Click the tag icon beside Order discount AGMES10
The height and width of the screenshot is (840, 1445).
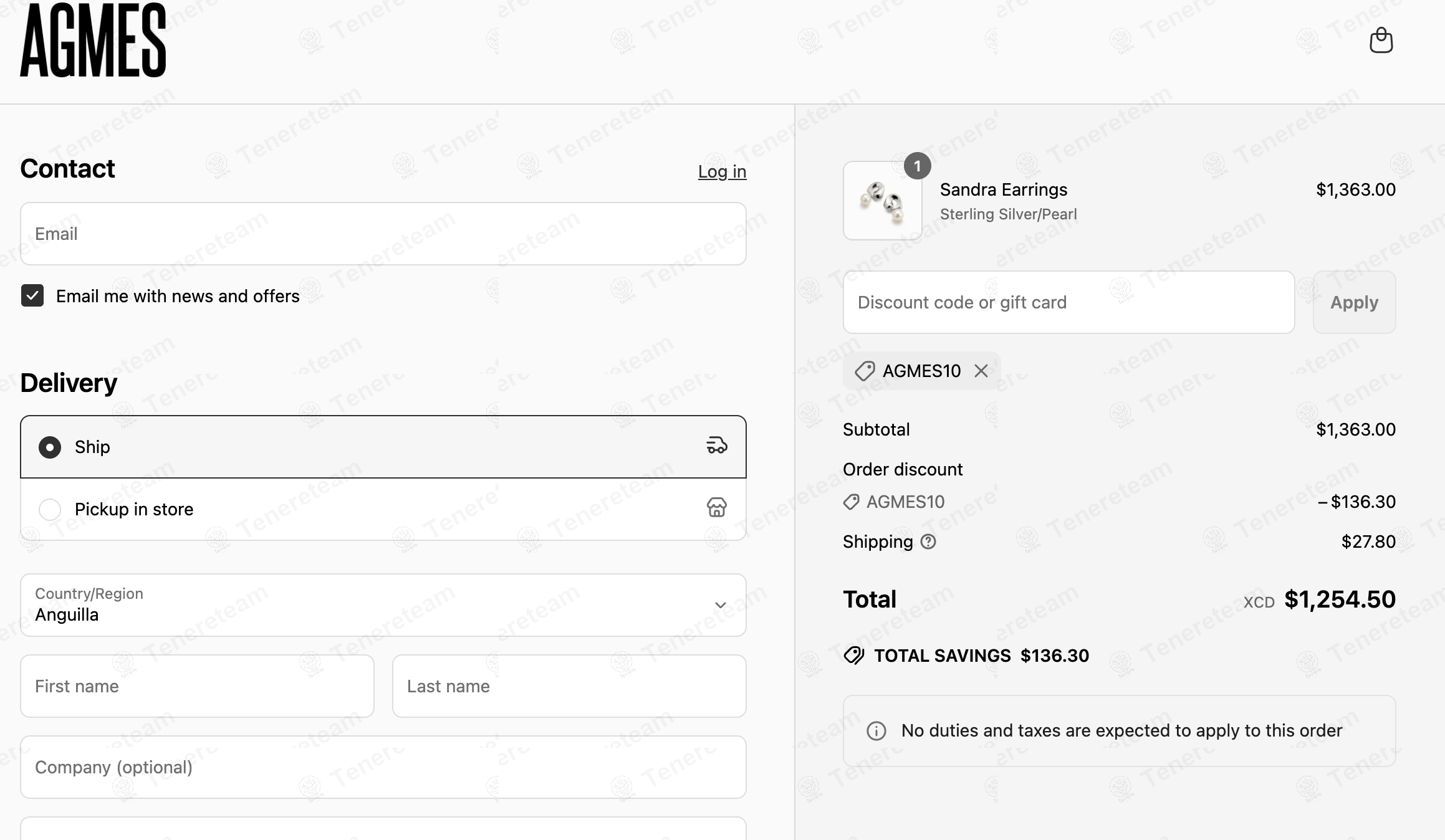coord(852,502)
